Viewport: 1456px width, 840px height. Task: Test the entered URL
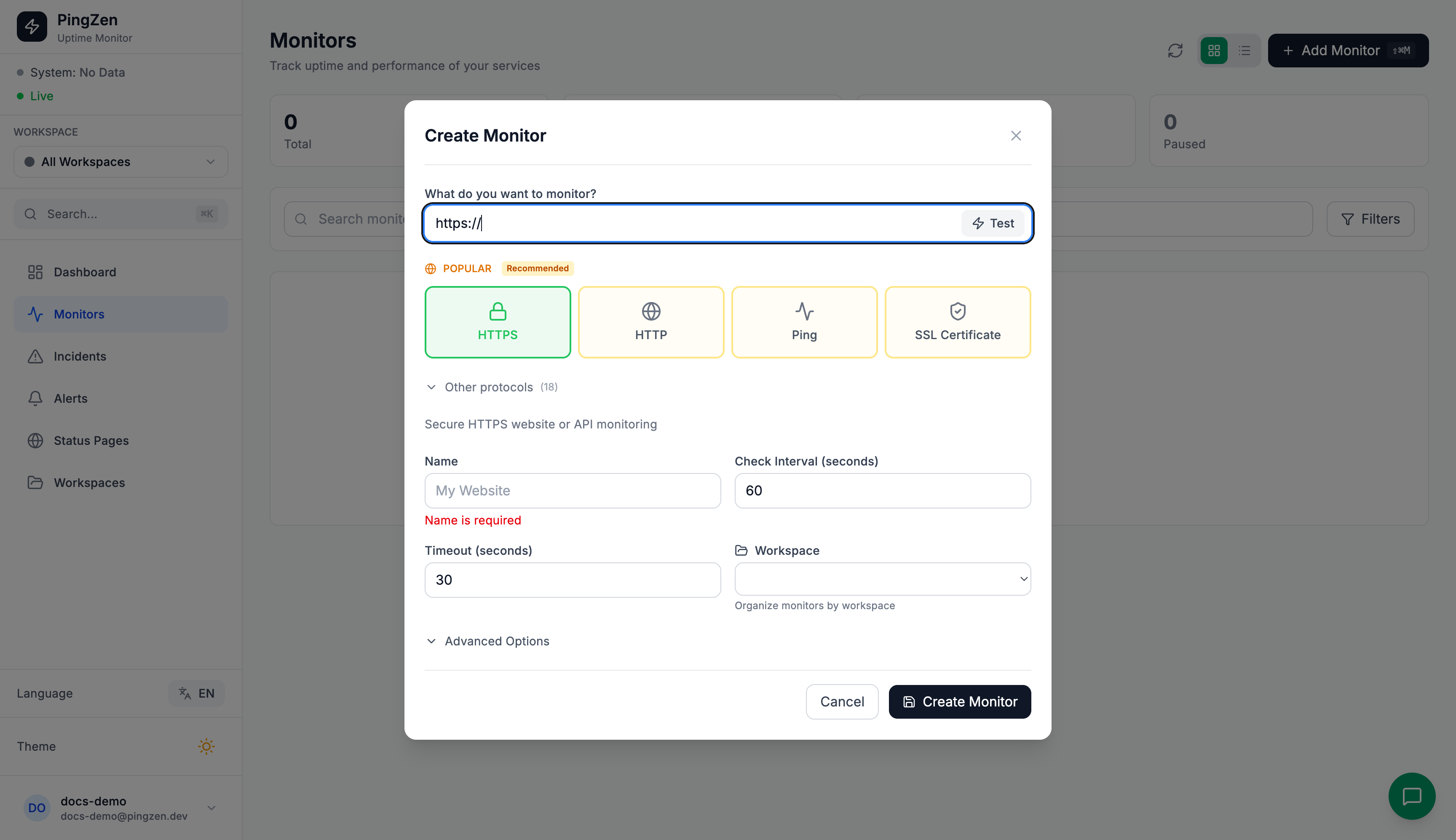point(993,223)
